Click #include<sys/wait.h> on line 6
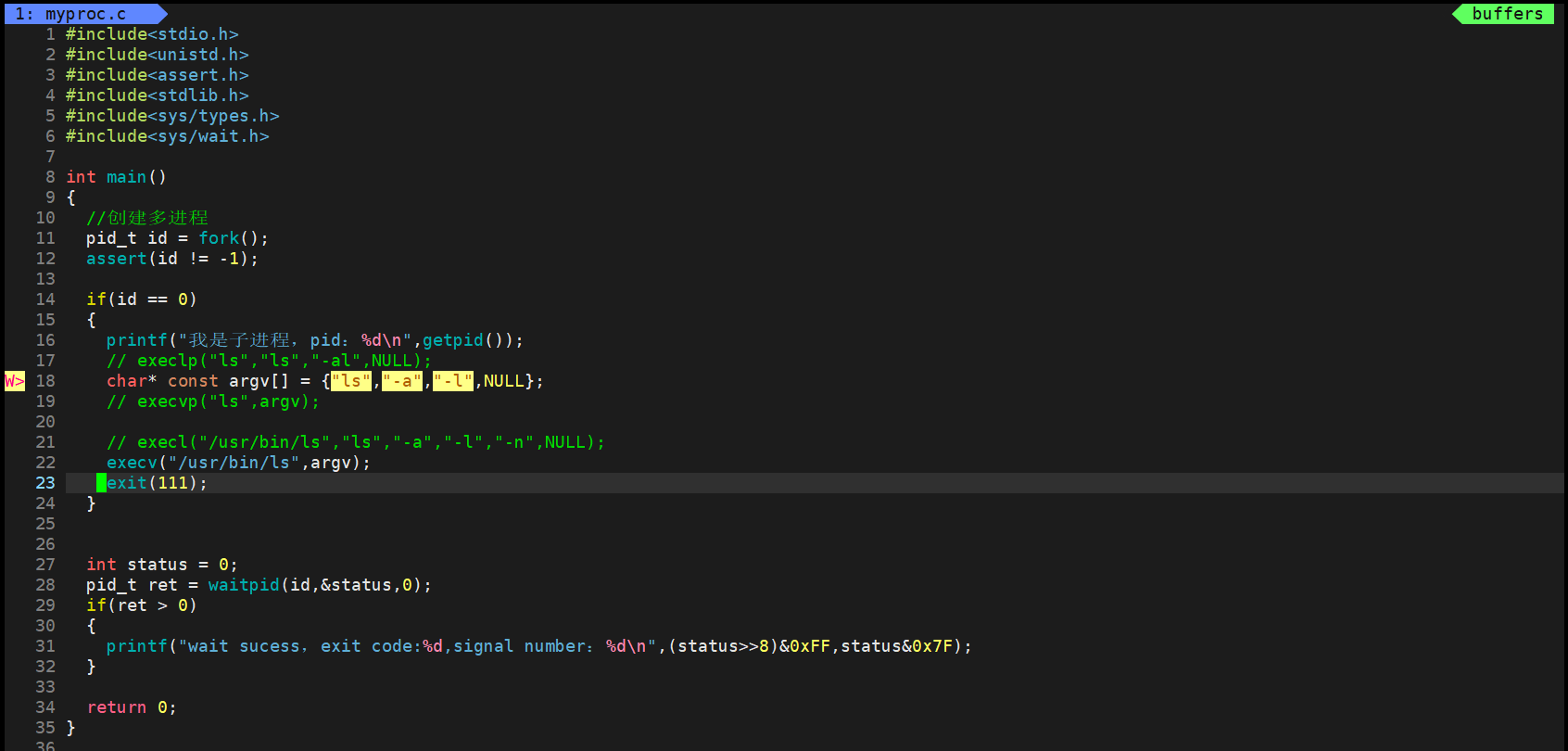The image size is (1568, 751). coord(168,136)
